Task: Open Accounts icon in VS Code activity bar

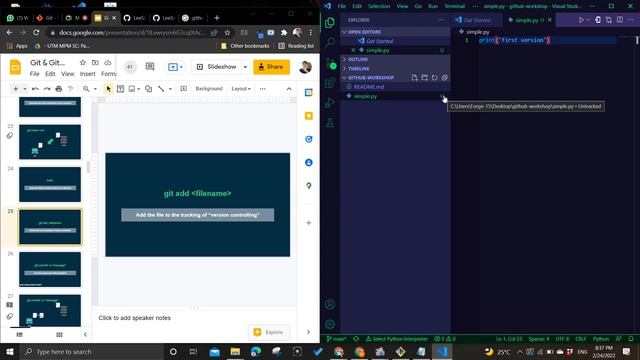Action: [x=330, y=304]
